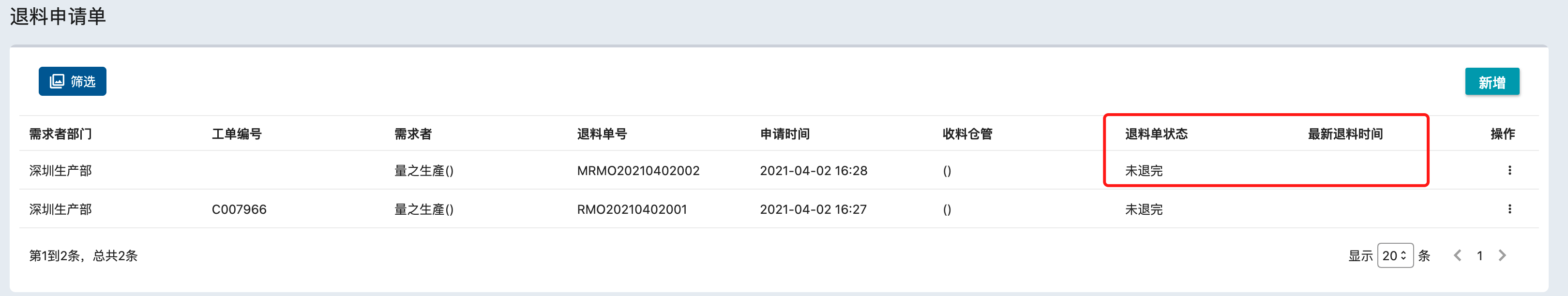Select page number 1
This screenshot has width=1568, height=296.
point(1480,256)
